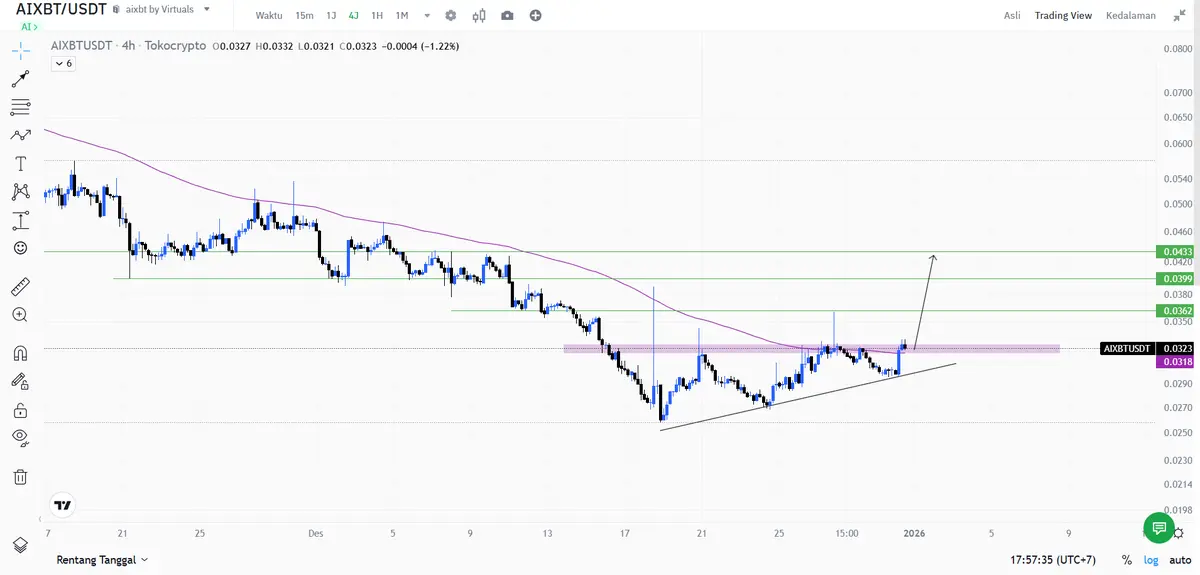1200x575 pixels.
Task: Activate the zoom in tool
Action: (20, 315)
